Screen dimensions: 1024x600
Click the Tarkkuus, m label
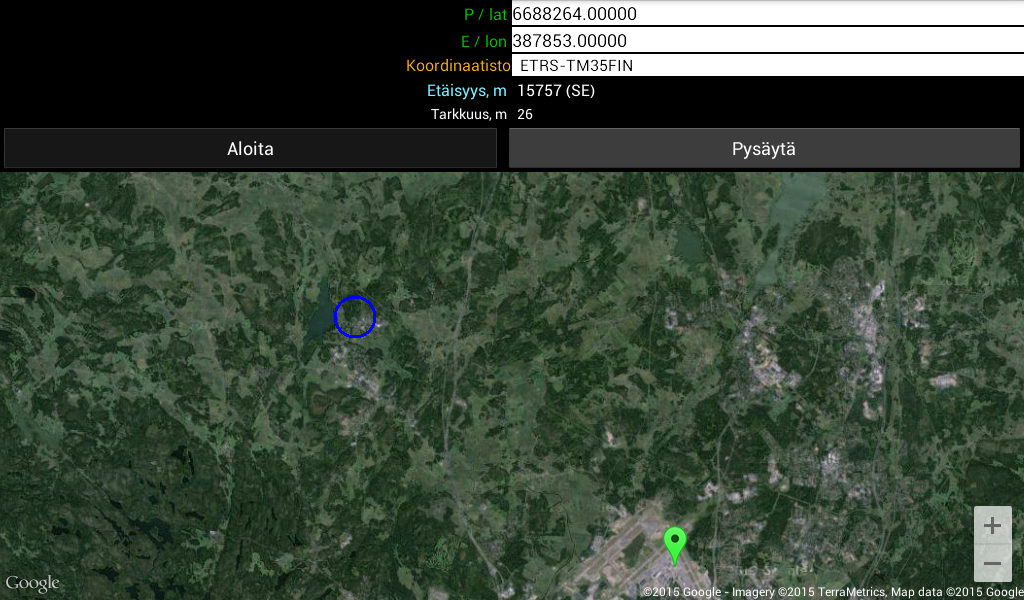469,114
